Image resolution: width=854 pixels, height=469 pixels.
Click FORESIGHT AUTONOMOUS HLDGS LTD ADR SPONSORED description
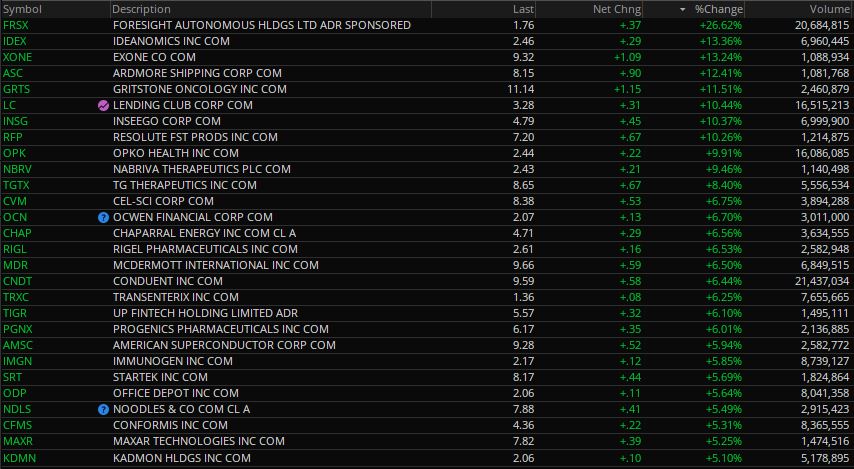262,25
